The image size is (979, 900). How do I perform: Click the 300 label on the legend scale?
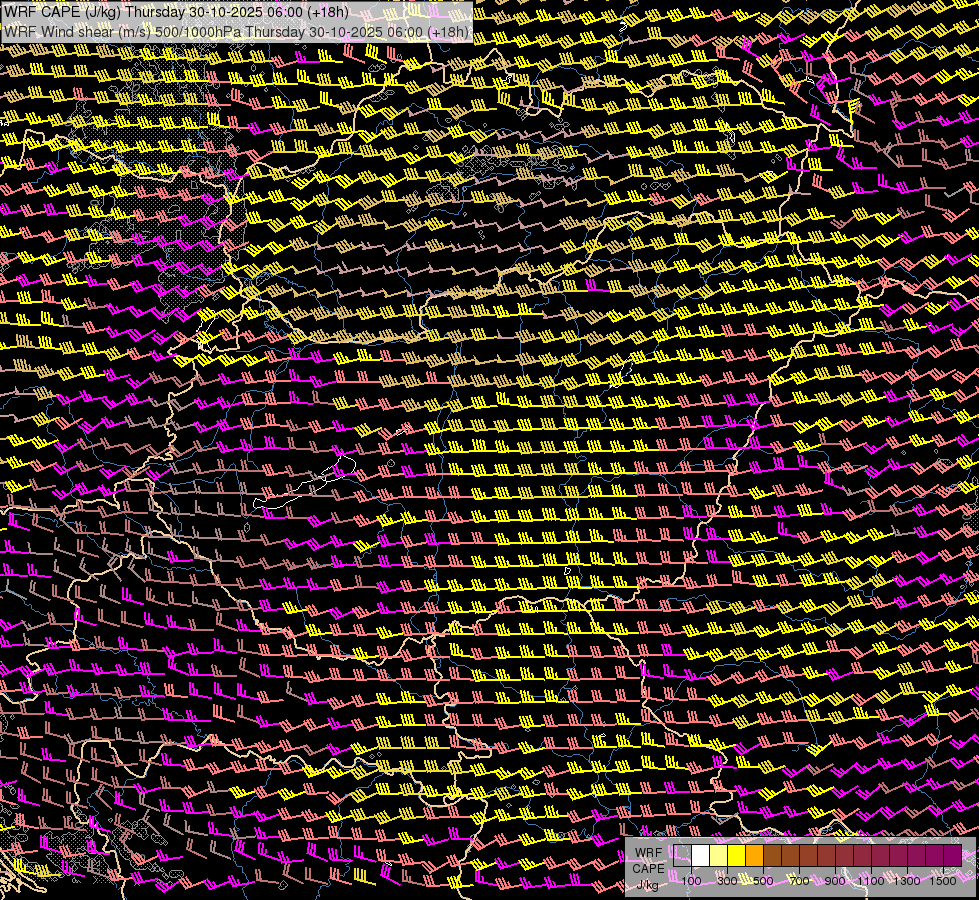pyautogui.click(x=727, y=881)
